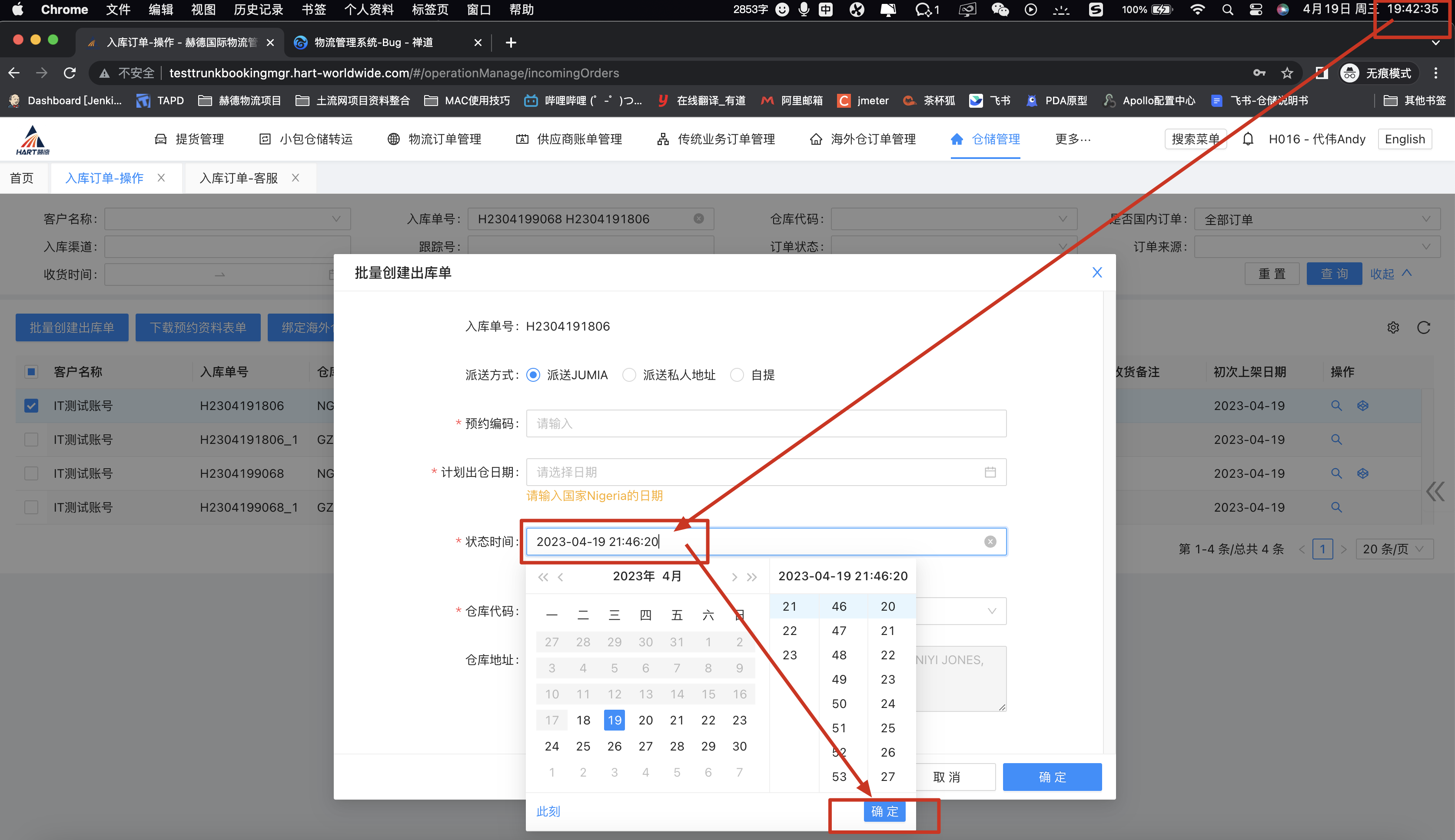Image resolution: width=1455 pixels, height=840 pixels.
Task: Click the notification bell icon in the navbar
Action: 1248,139
